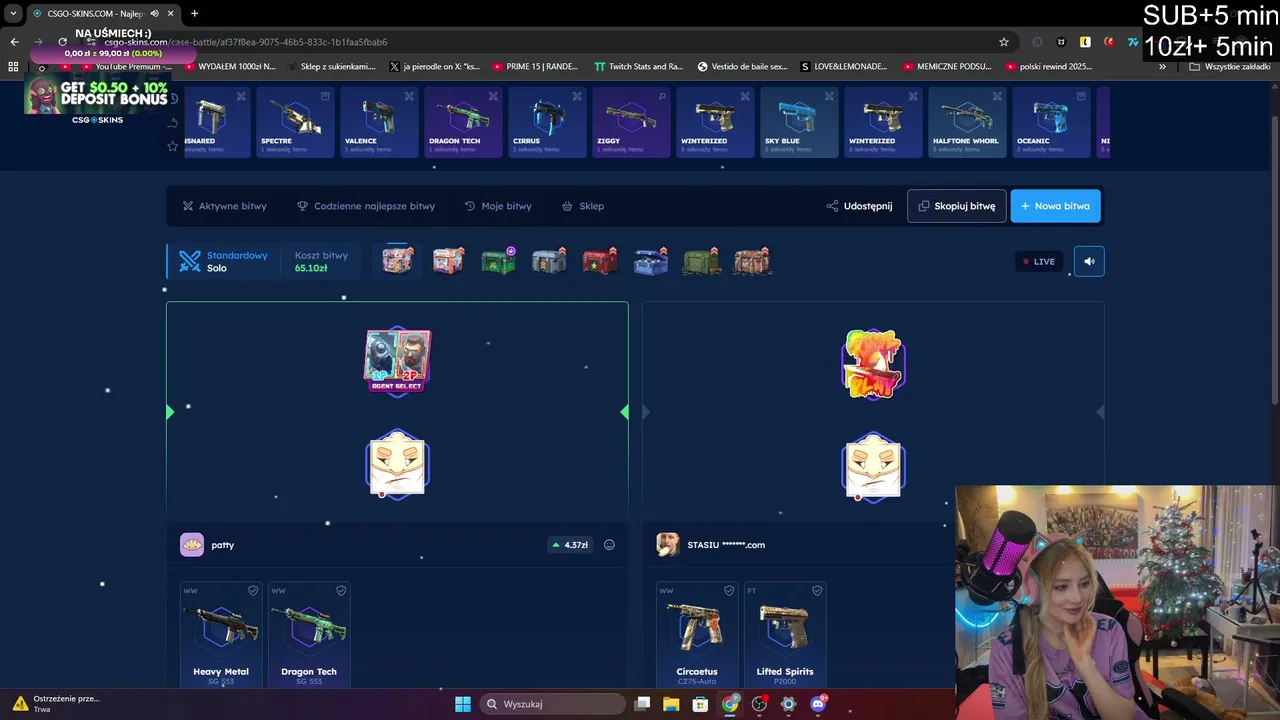Click the Standardowy Solo crossed swords icon

(x=190, y=261)
